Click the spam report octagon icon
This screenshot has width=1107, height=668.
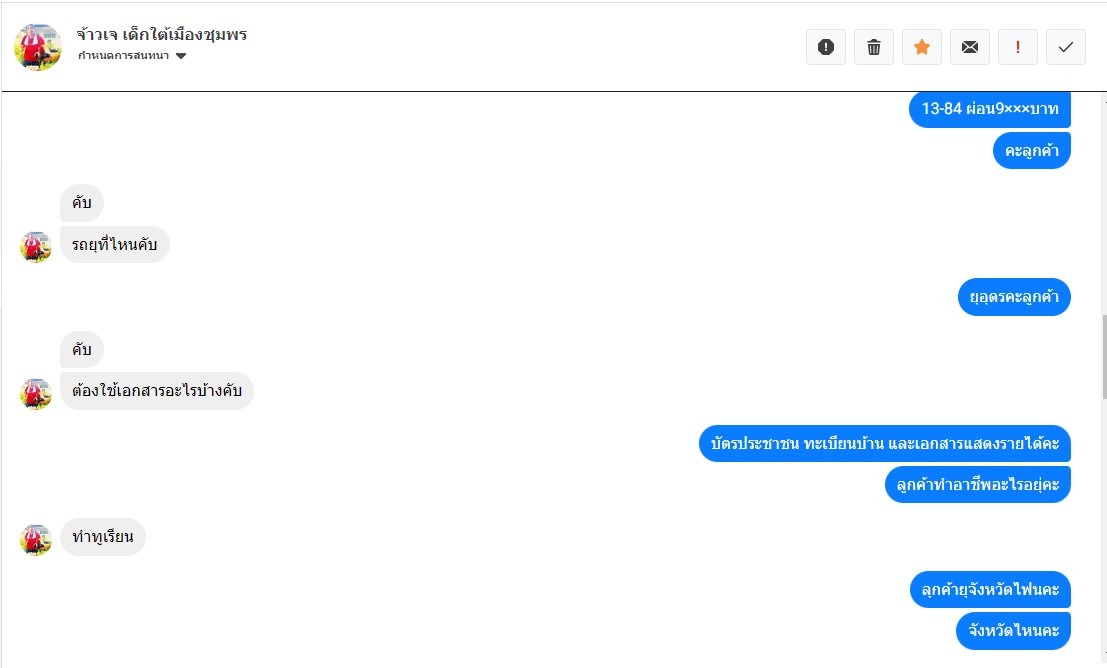pyautogui.click(x=826, y=47)
